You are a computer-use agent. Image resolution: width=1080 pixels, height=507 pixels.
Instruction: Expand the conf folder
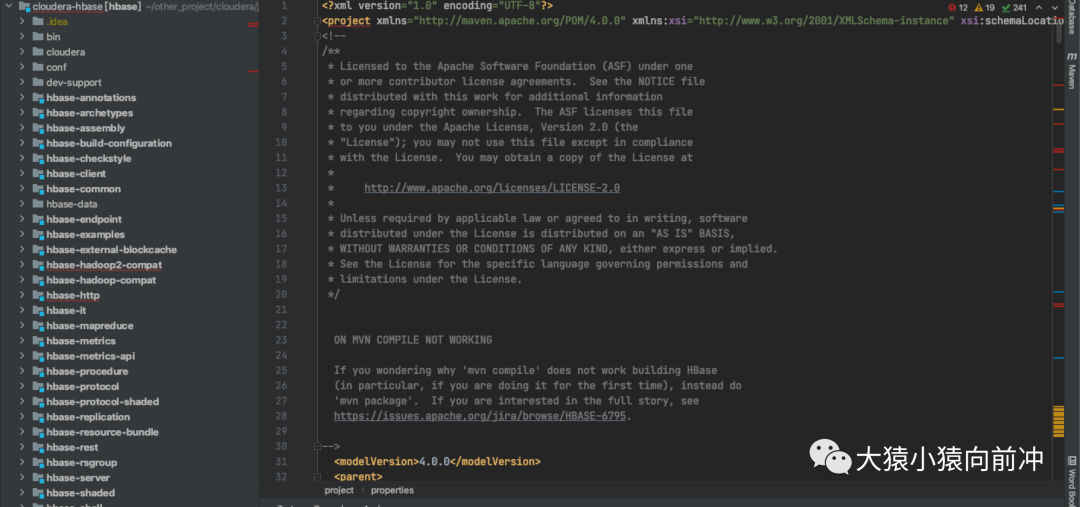coord(22,67)
